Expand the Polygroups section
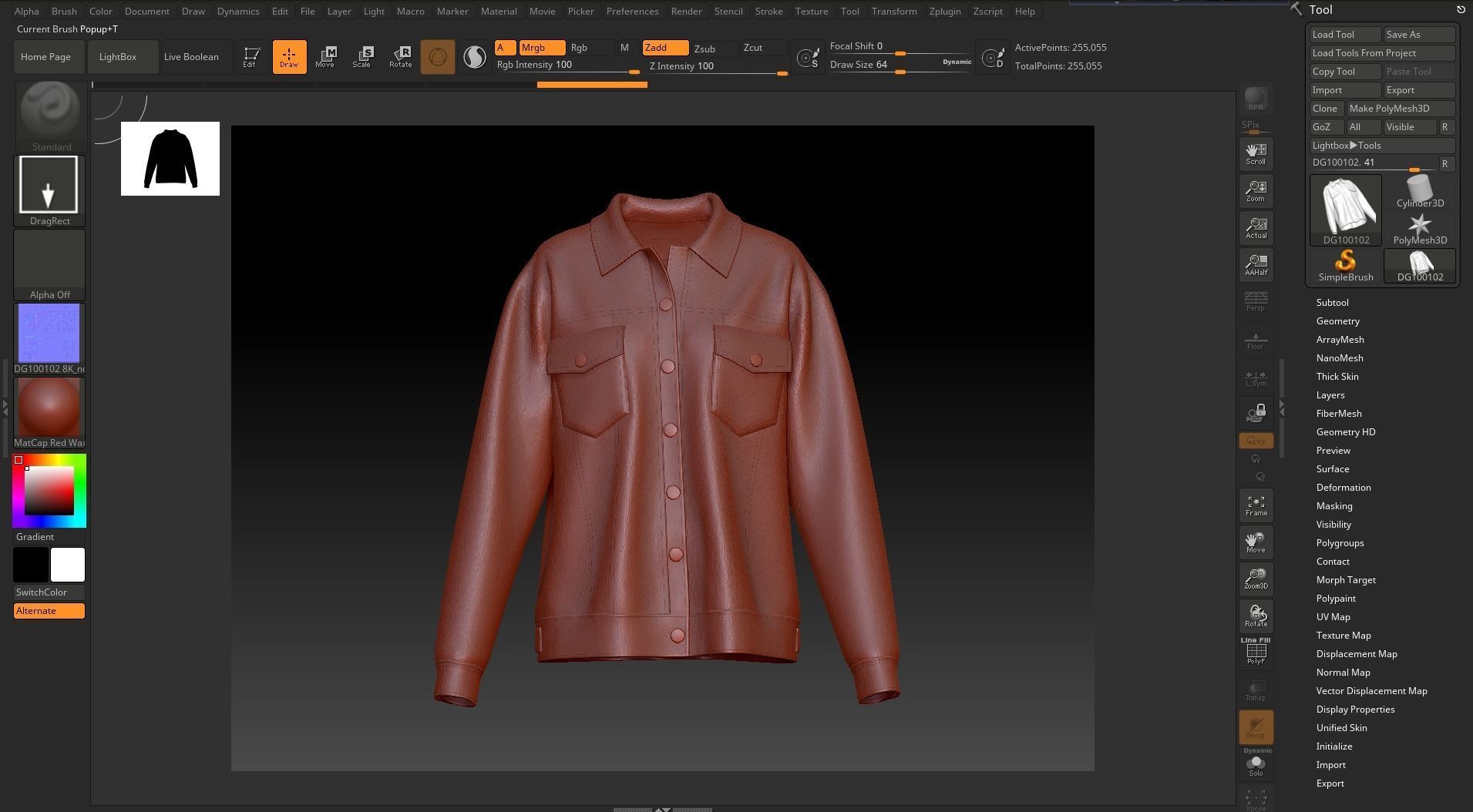1473x812 pixels. (x=1340, y=543)
